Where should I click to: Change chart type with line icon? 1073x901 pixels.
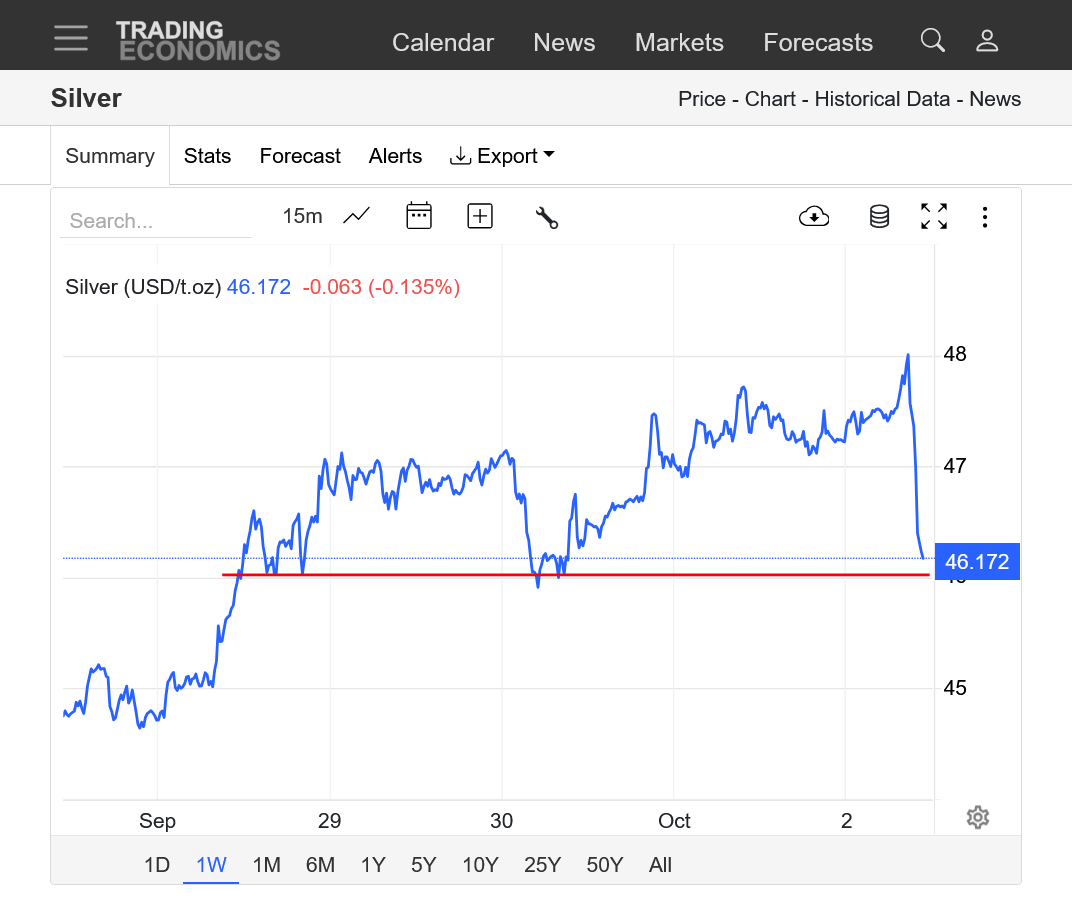357,215
